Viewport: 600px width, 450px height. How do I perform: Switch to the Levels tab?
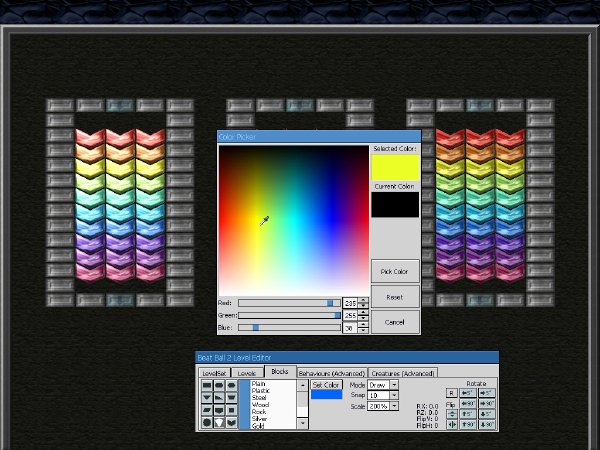click(247, 373)
